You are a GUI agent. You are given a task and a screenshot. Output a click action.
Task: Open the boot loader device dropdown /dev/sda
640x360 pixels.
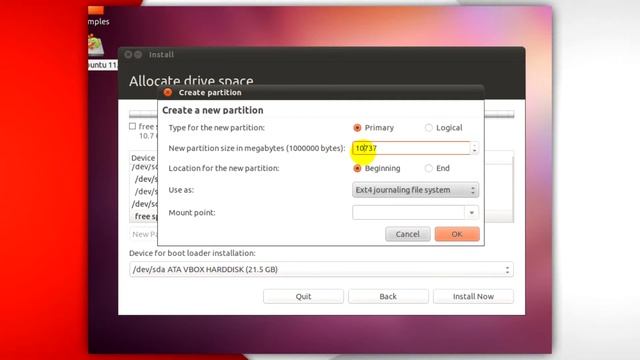pyautogui.click(x=321, y=269)
